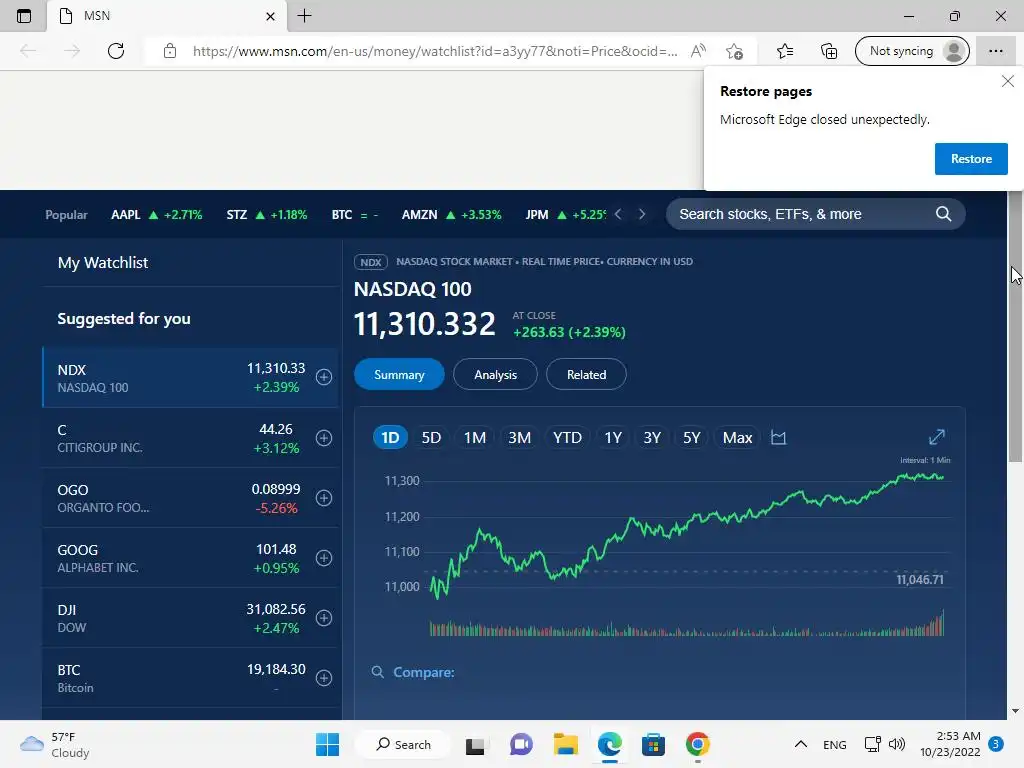Open taskbar Search box
Image resolution: width=1024 pixels, height=768 pixels.
[x=403, y=744]
